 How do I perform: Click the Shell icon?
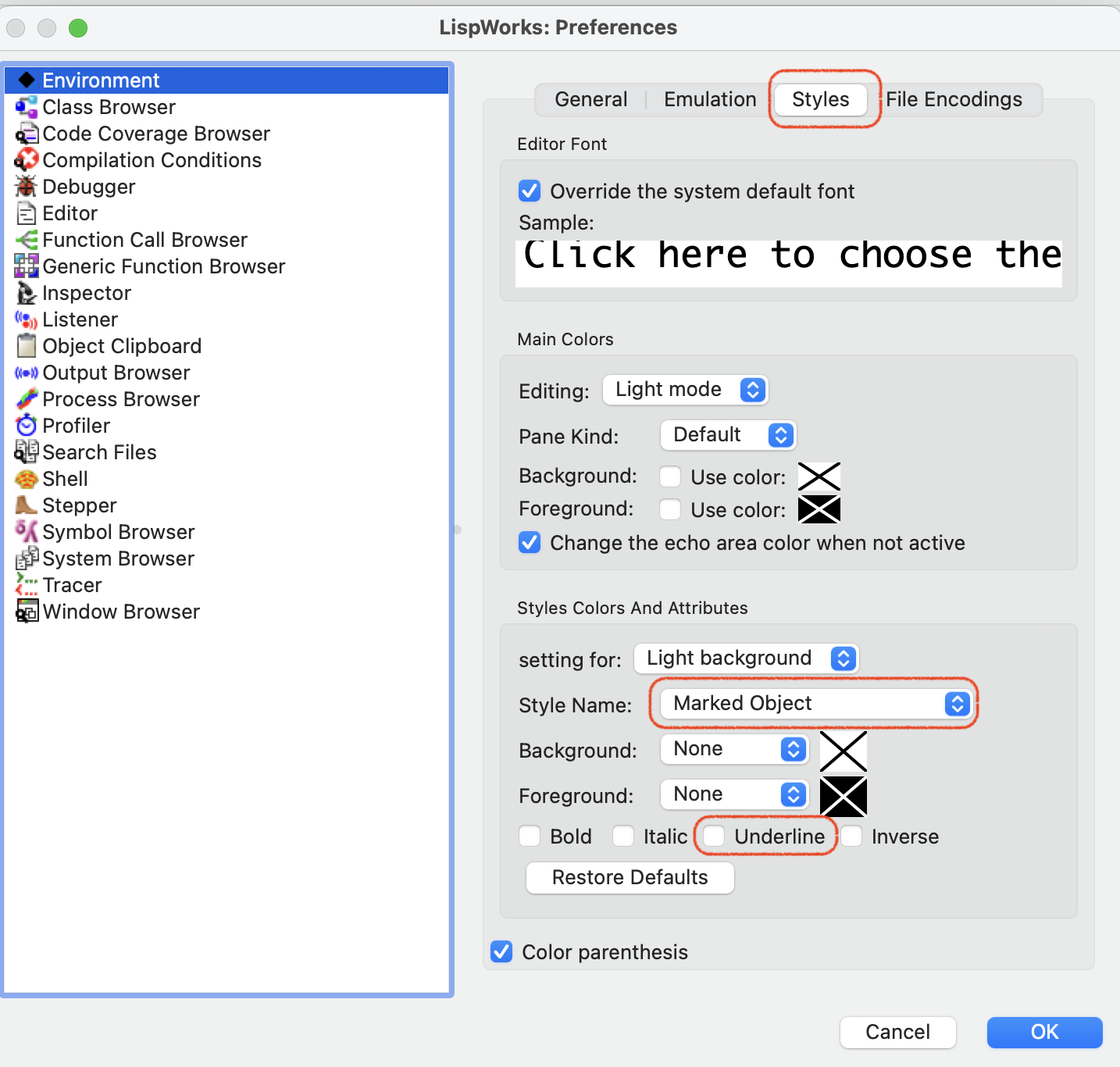click(x=27, y=479)
